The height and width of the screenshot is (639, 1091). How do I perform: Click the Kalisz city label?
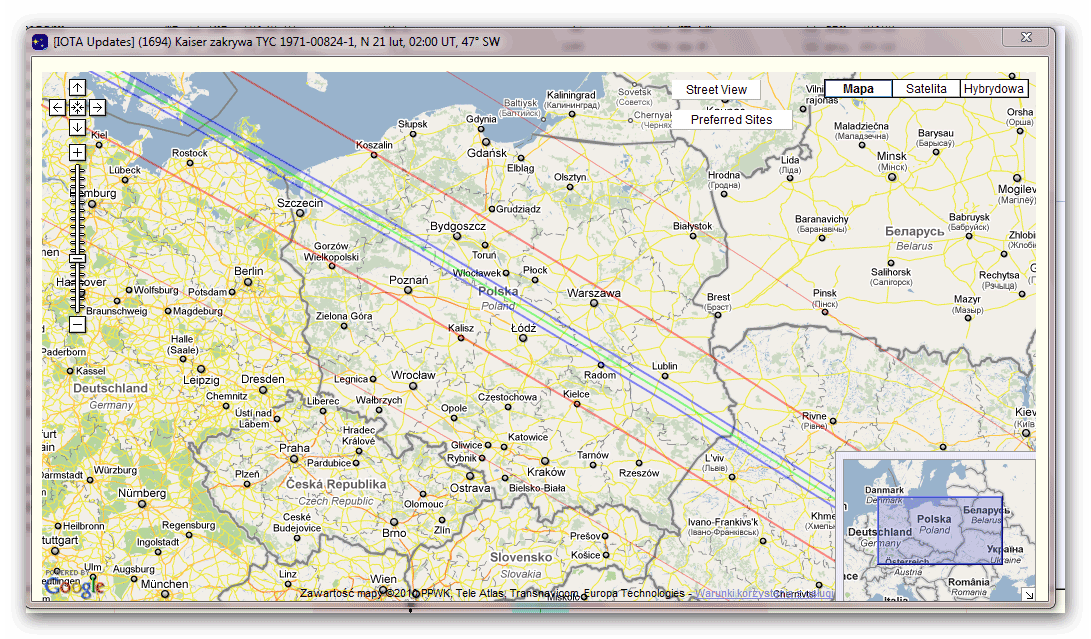[461, 328]
